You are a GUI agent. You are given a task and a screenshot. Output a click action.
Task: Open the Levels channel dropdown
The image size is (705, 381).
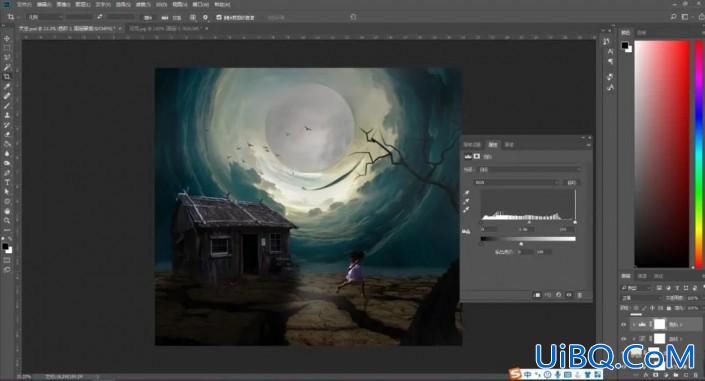coord(516,182)
